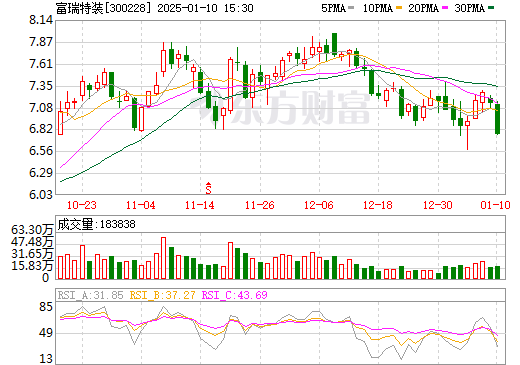Click the 8.14 top price axis label
This screenshot has width=520, height=365.
[41, 20]
